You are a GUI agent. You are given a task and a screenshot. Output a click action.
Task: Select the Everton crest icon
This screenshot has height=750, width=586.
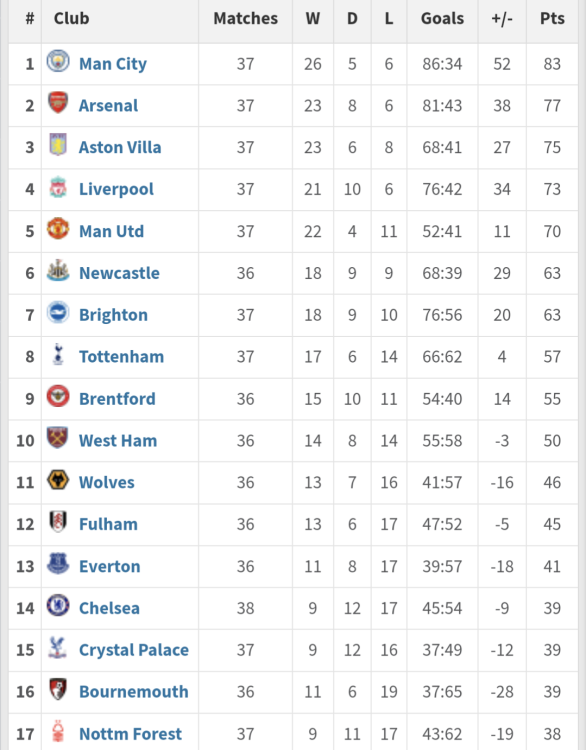tap(58, 564)
